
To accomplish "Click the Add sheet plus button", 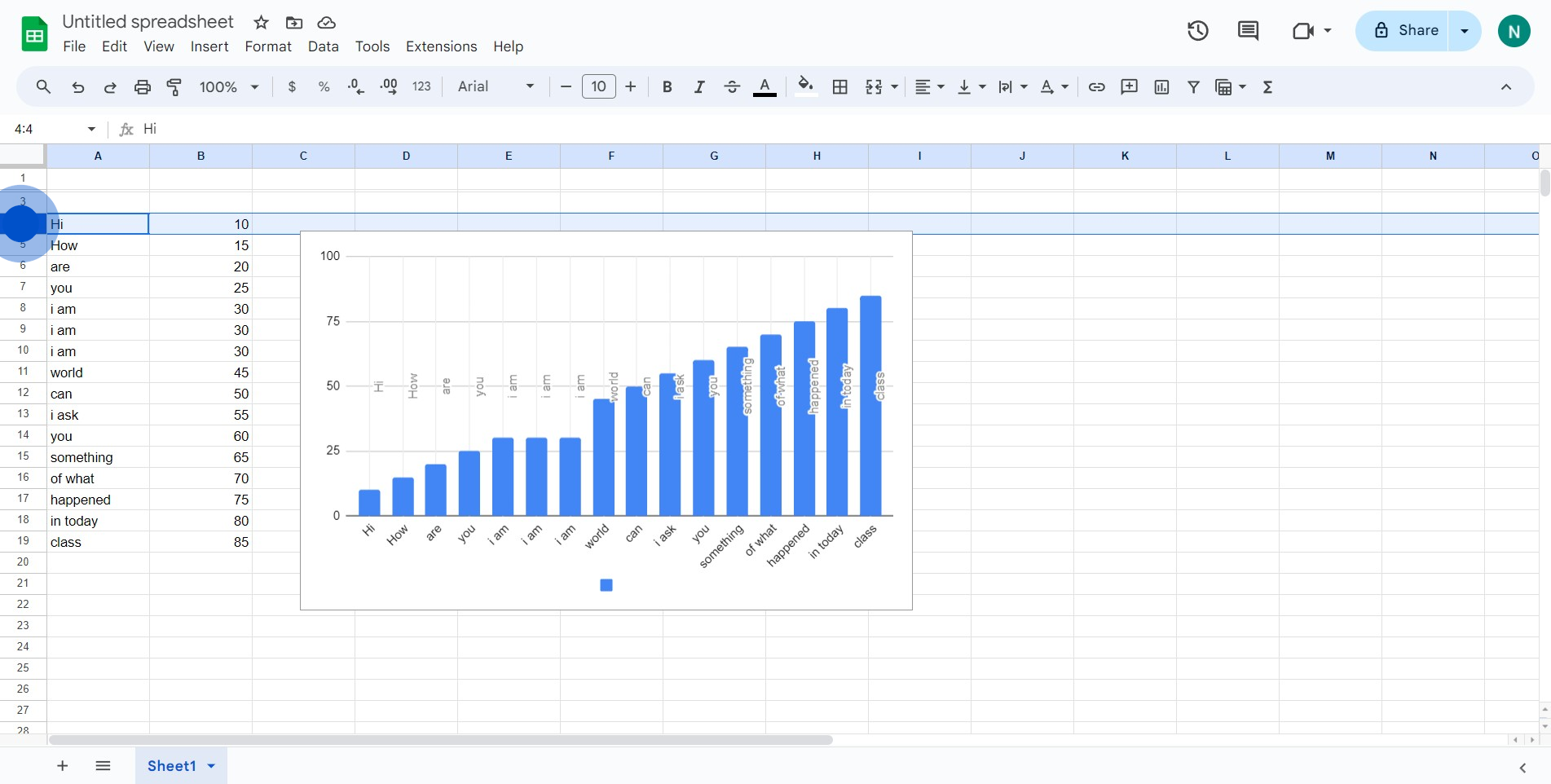I will [63, 766].
